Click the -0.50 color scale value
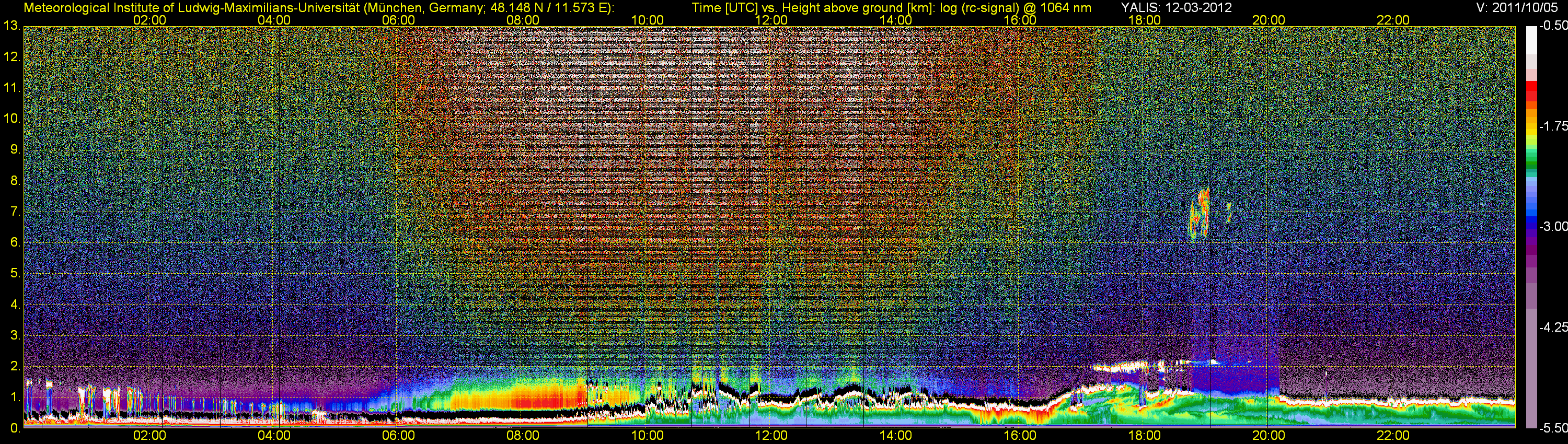The width and height of the screenshot is (1568, 444). coord(1553,26)
